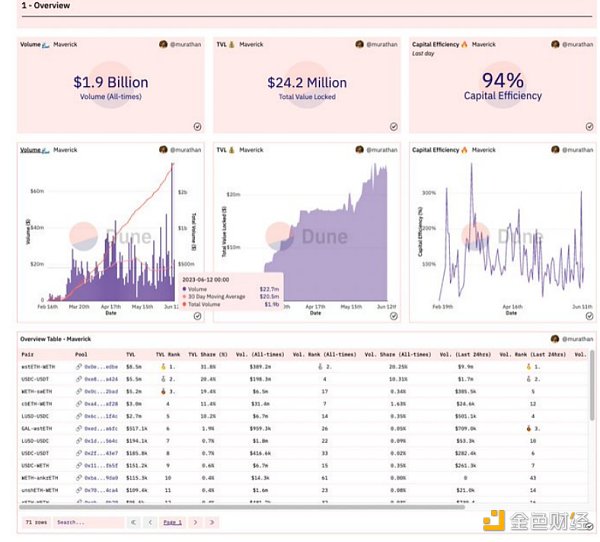
Task: Go to next page of Overview Table
Action: [x=194, y=522]
